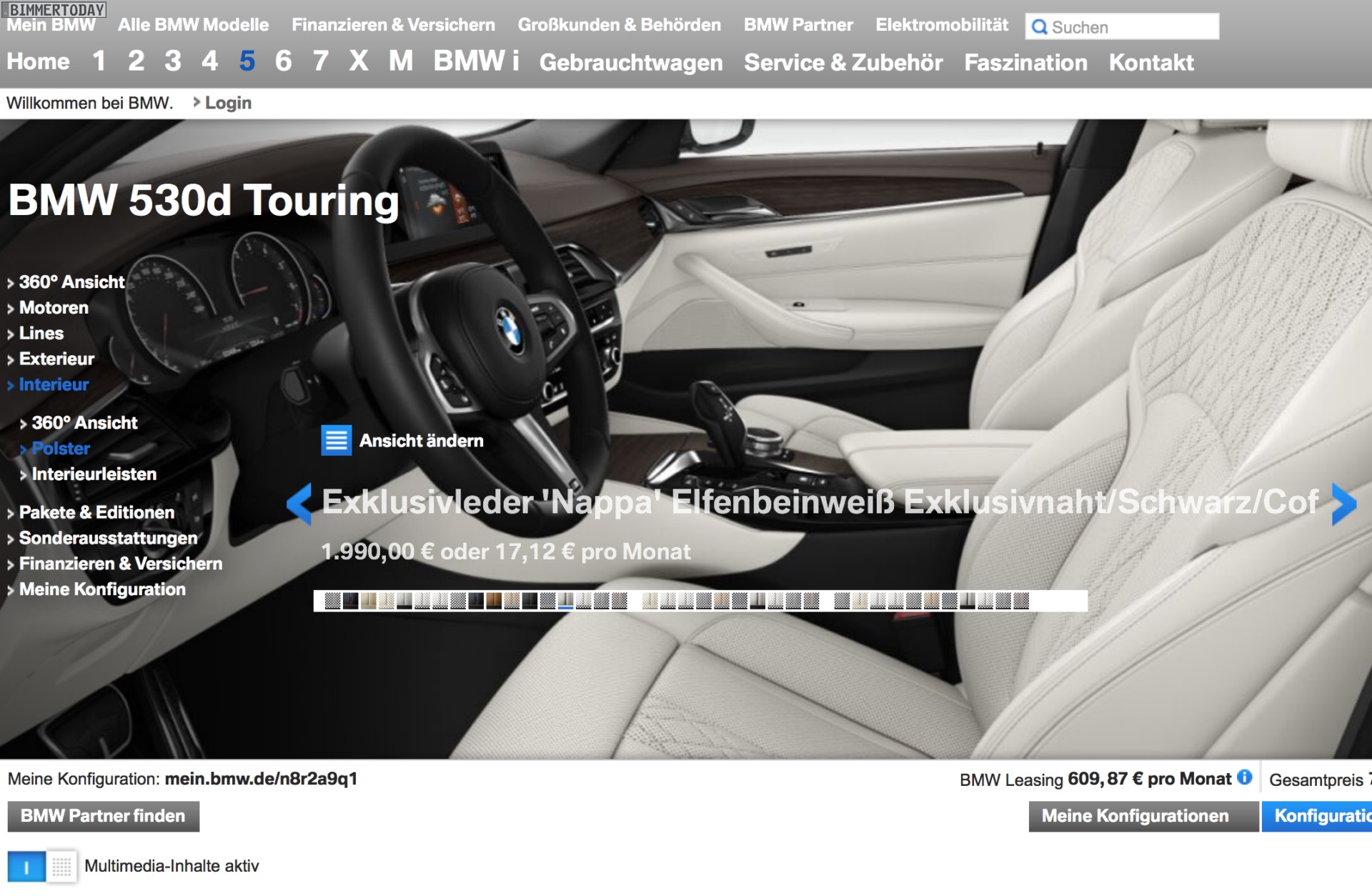
Task: Expand the Sonderausstattungen section
Action: tap(108, 538)
